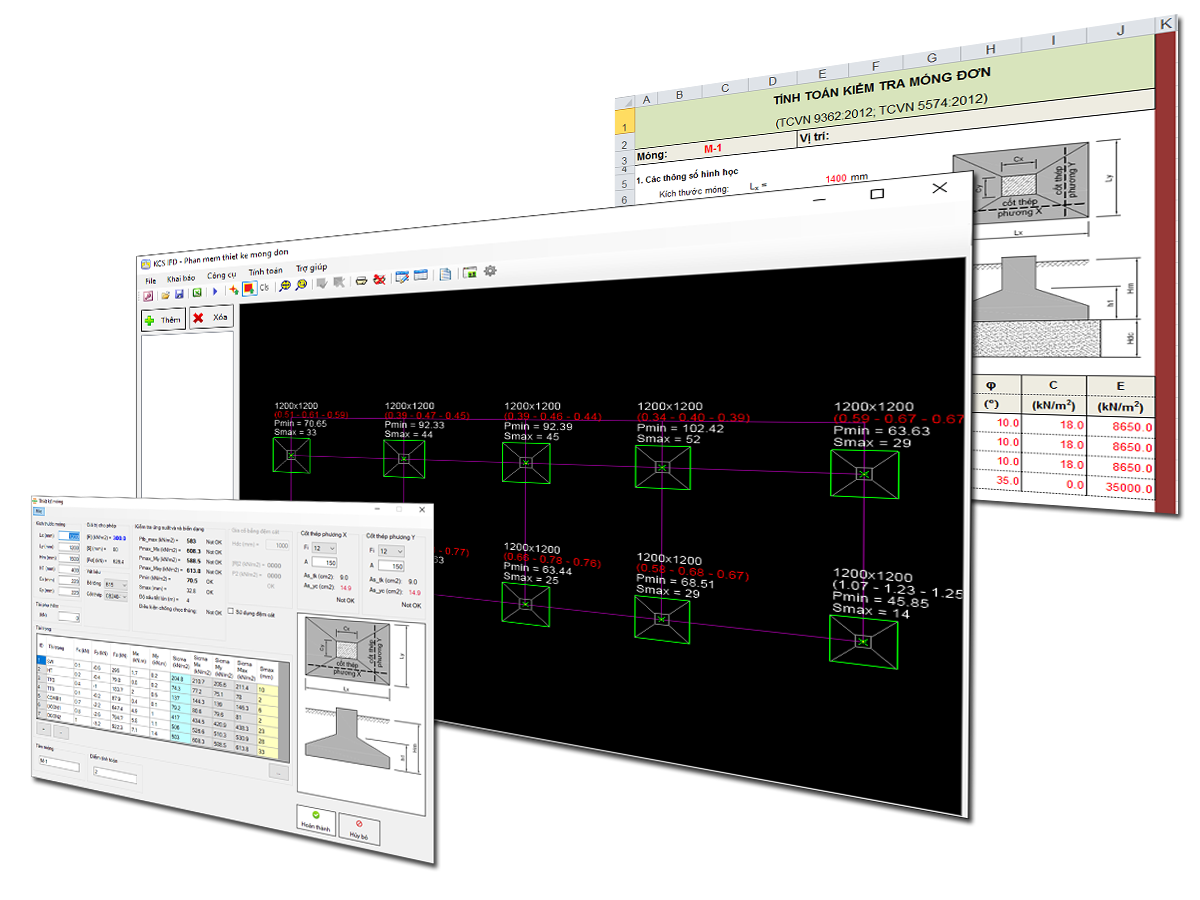Open the Bê tông material dropdown
The width and height of the screenshot is (1200, 900).
115,585
